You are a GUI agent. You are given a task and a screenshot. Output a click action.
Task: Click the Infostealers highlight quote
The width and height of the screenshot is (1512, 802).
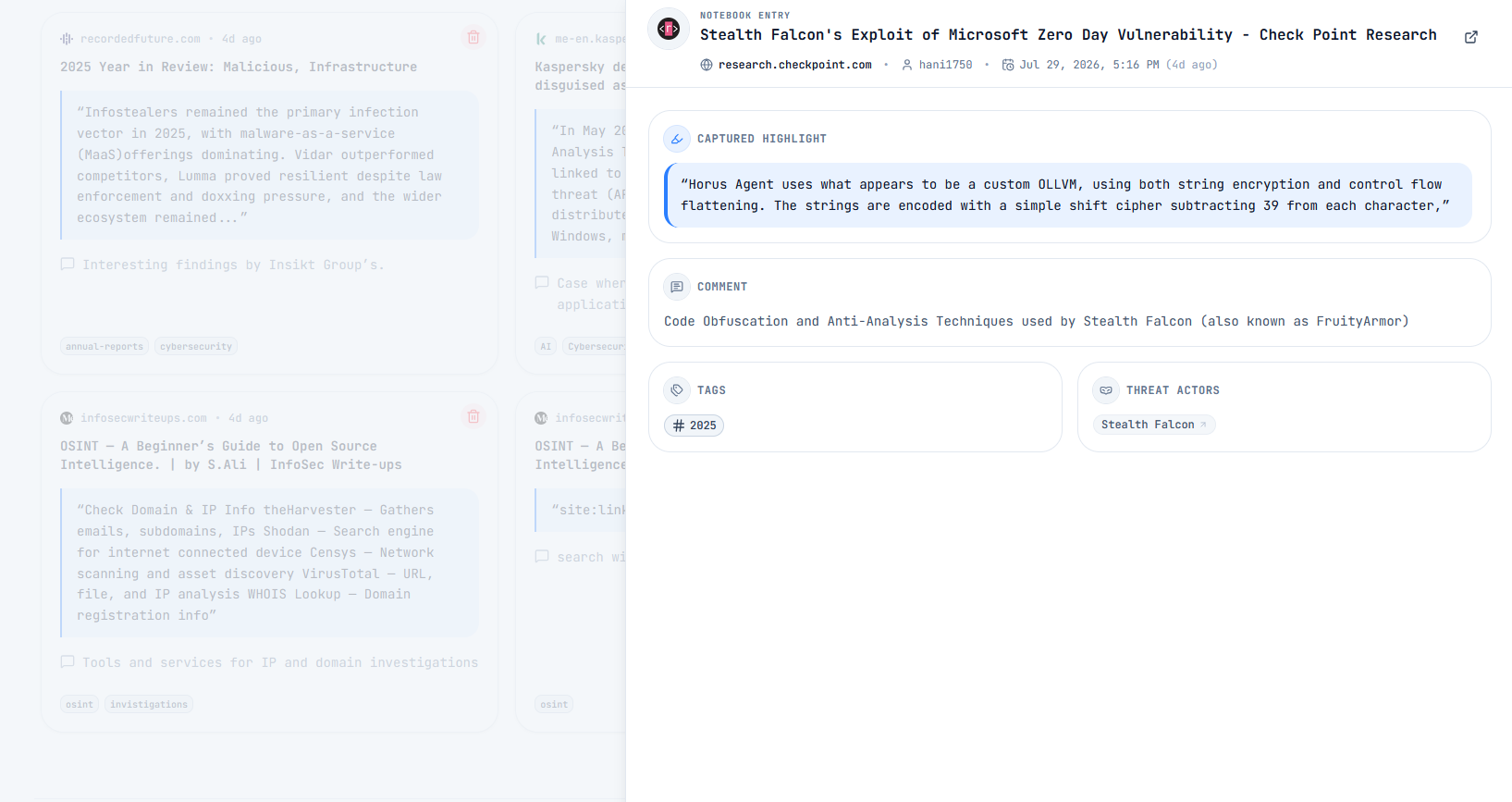click(x=269, y=165)
